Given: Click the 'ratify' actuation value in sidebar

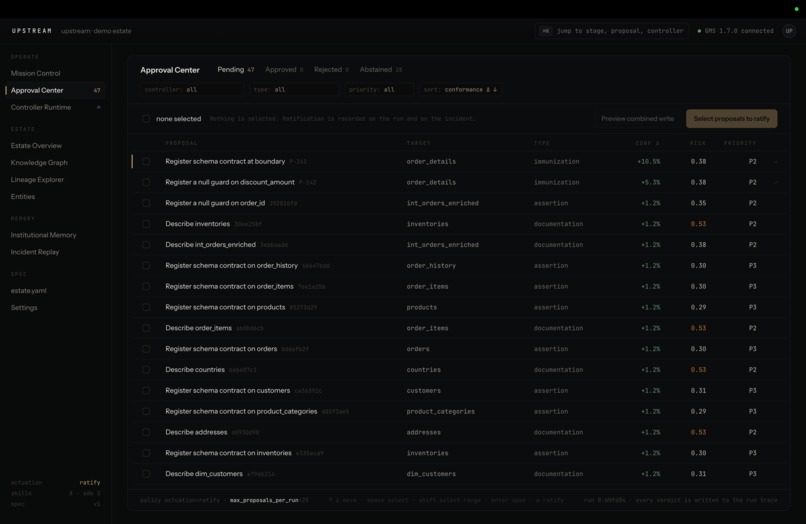Looking at the screenshot, I should click(x=90, y=482).
